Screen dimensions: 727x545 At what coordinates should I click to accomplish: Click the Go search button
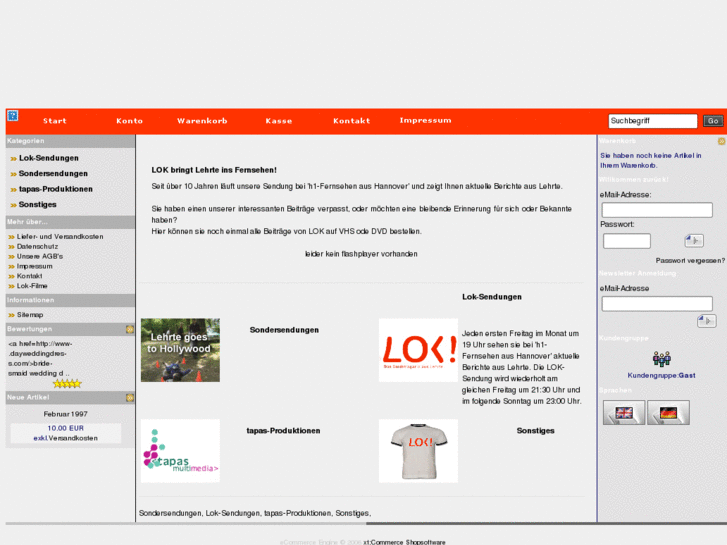(x=713, y=121)
